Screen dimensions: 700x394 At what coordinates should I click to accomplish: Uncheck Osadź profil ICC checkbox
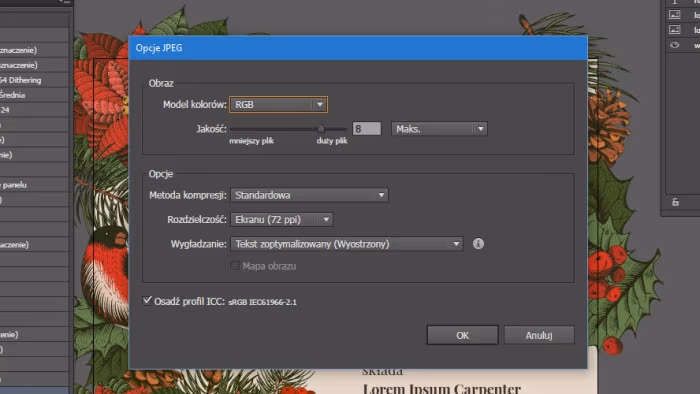coord(147,301)
